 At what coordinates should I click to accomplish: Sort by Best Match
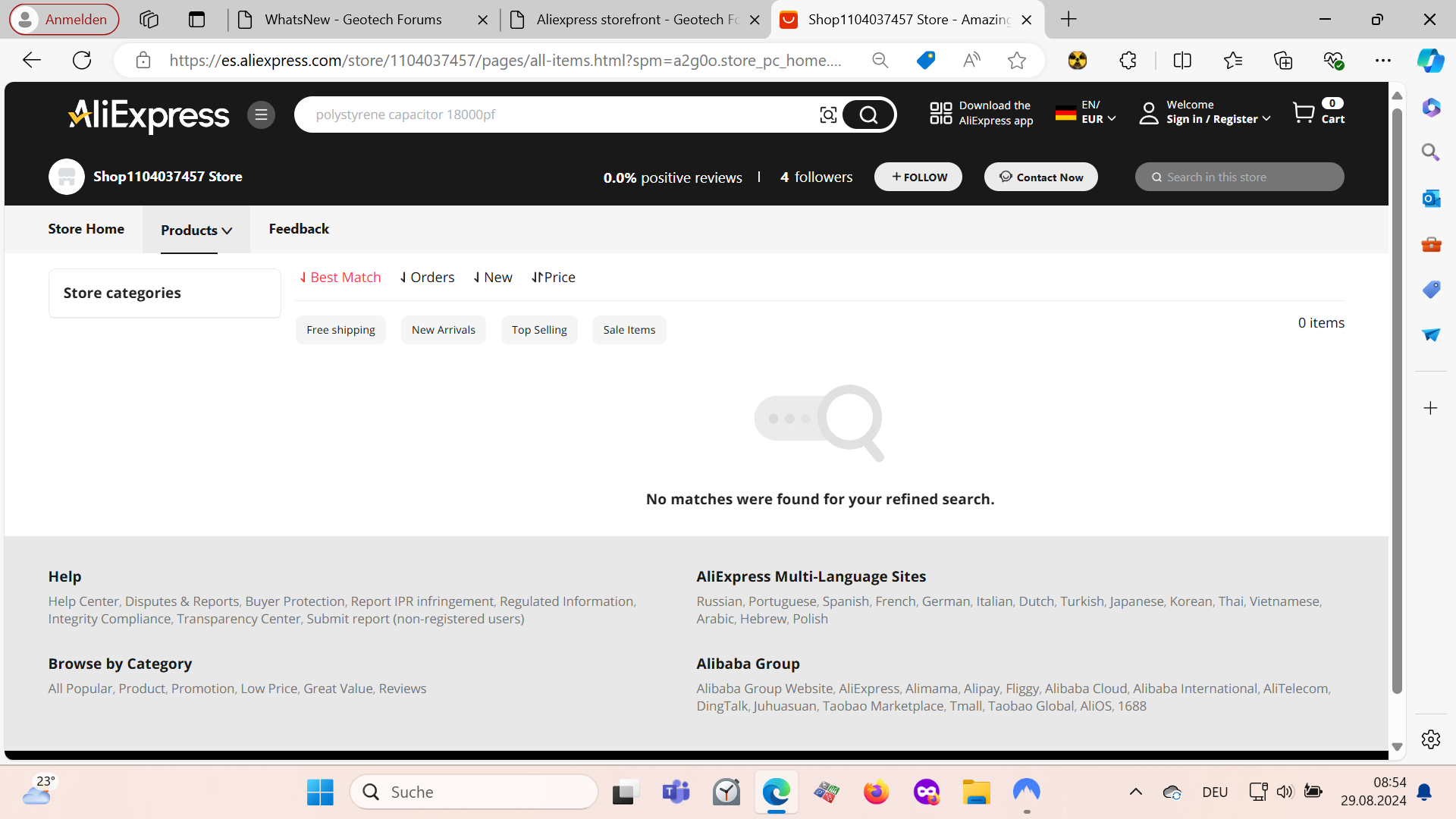pyautogui.click(x=340, y=278)
